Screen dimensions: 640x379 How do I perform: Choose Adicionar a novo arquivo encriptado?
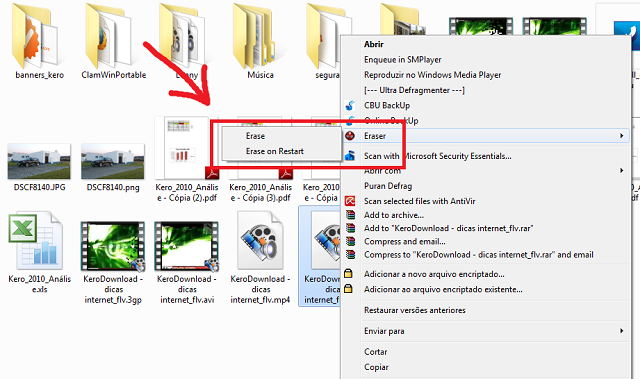434,274
